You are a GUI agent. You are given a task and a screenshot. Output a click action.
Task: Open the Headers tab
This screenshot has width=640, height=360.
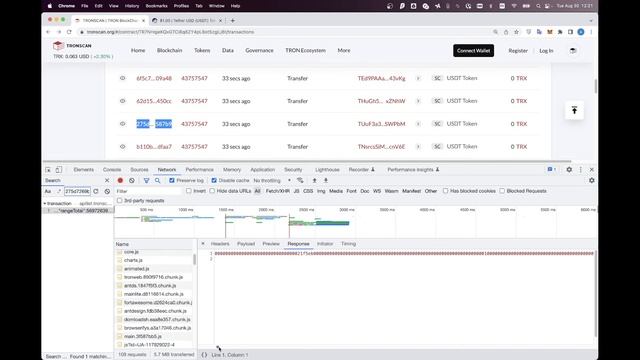(220, 244)
